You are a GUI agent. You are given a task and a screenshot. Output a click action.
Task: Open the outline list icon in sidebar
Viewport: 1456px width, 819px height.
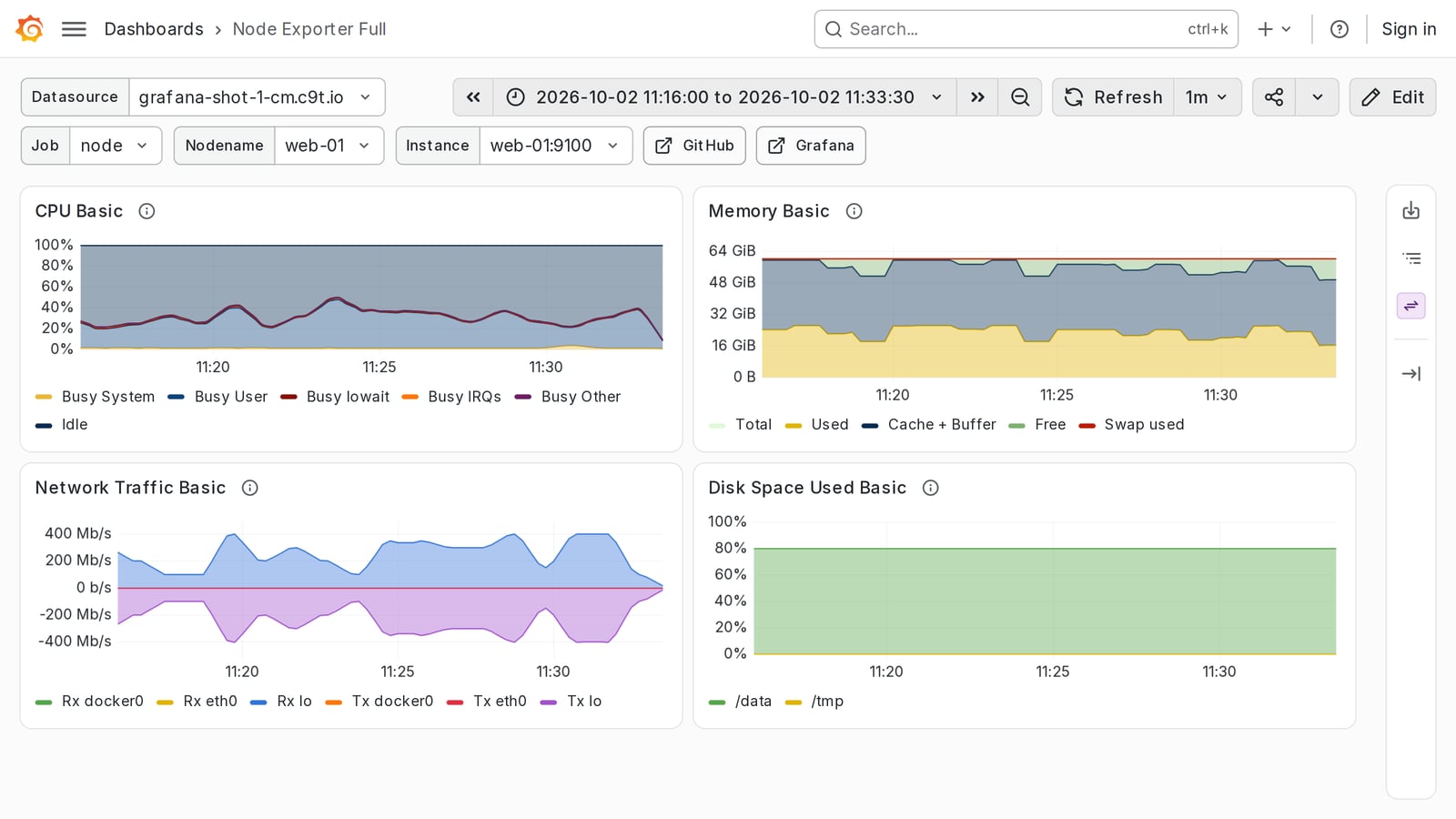click(x=1411, y=258)
